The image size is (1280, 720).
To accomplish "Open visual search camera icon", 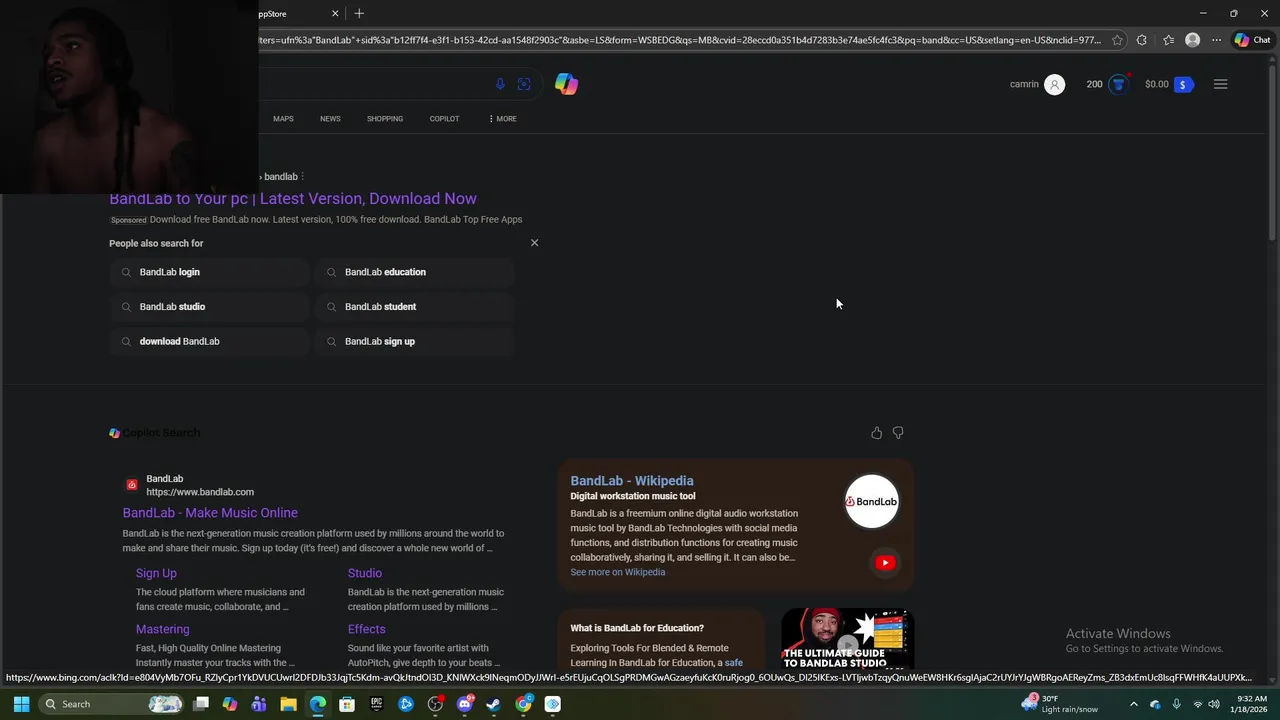I will 524,84.
